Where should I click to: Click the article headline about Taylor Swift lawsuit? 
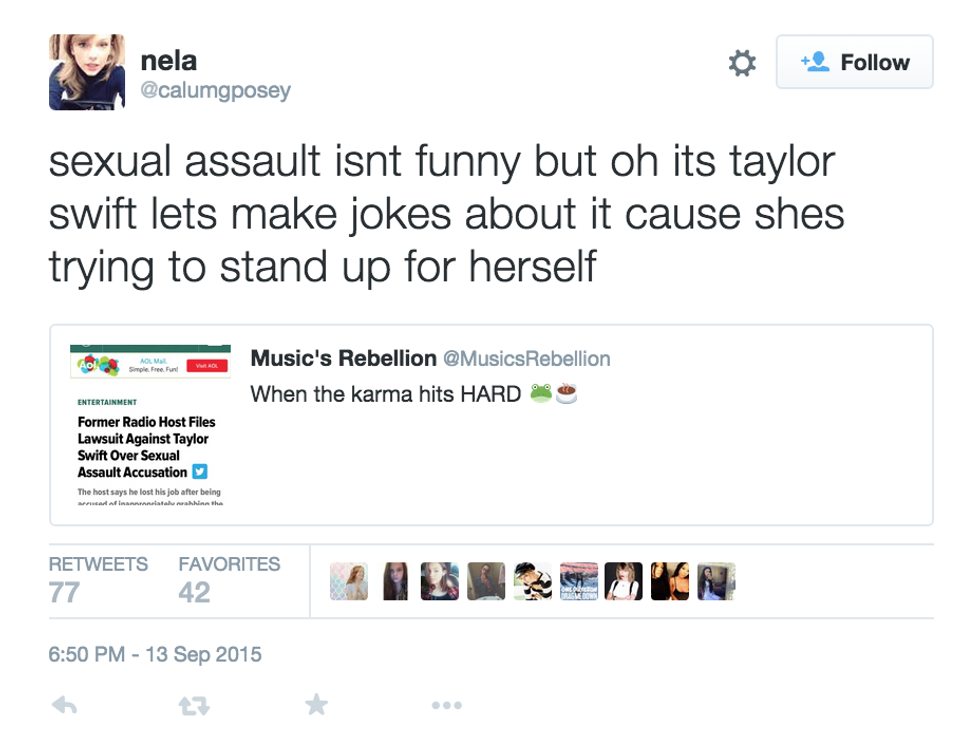pyautogui.click(x=146, y=447)
